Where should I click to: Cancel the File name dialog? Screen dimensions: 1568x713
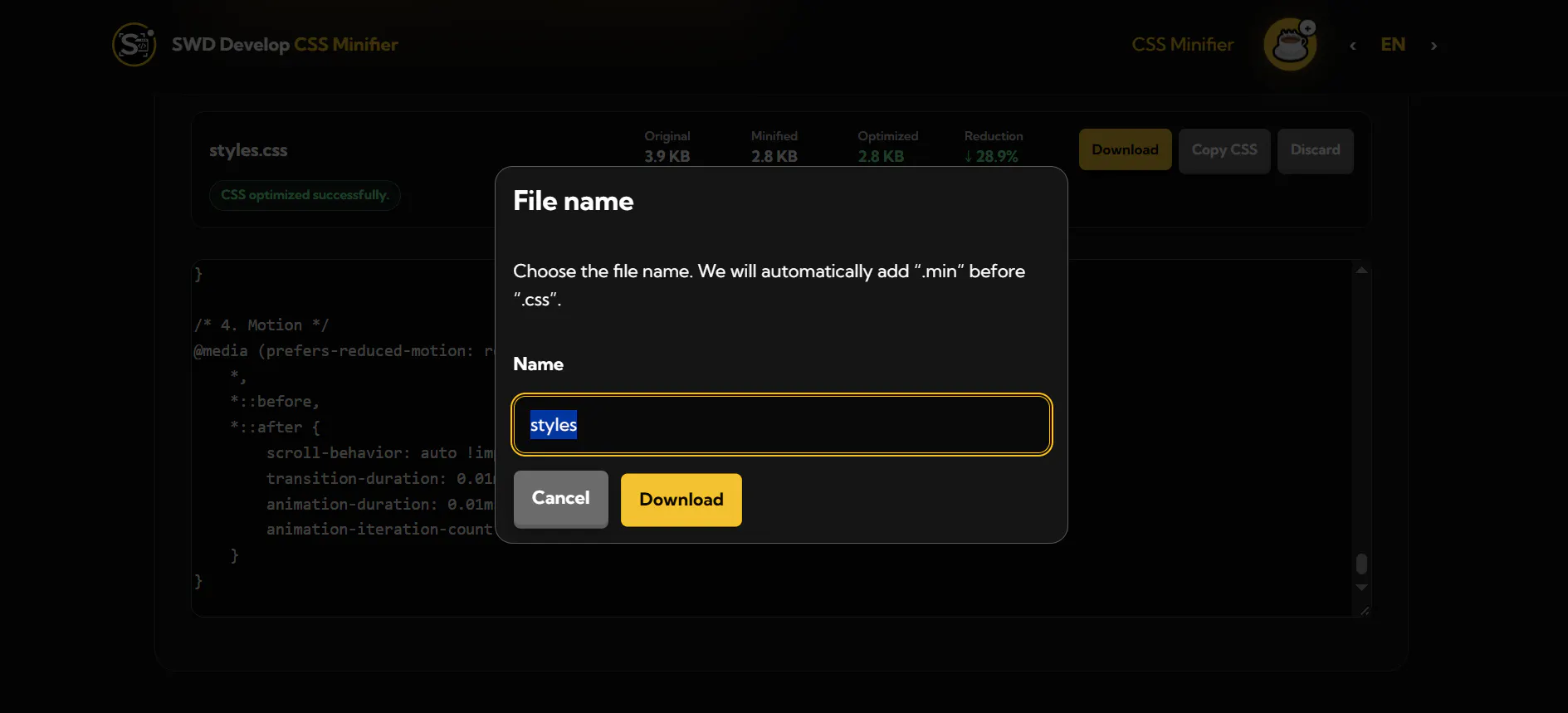tap(561, 499)
